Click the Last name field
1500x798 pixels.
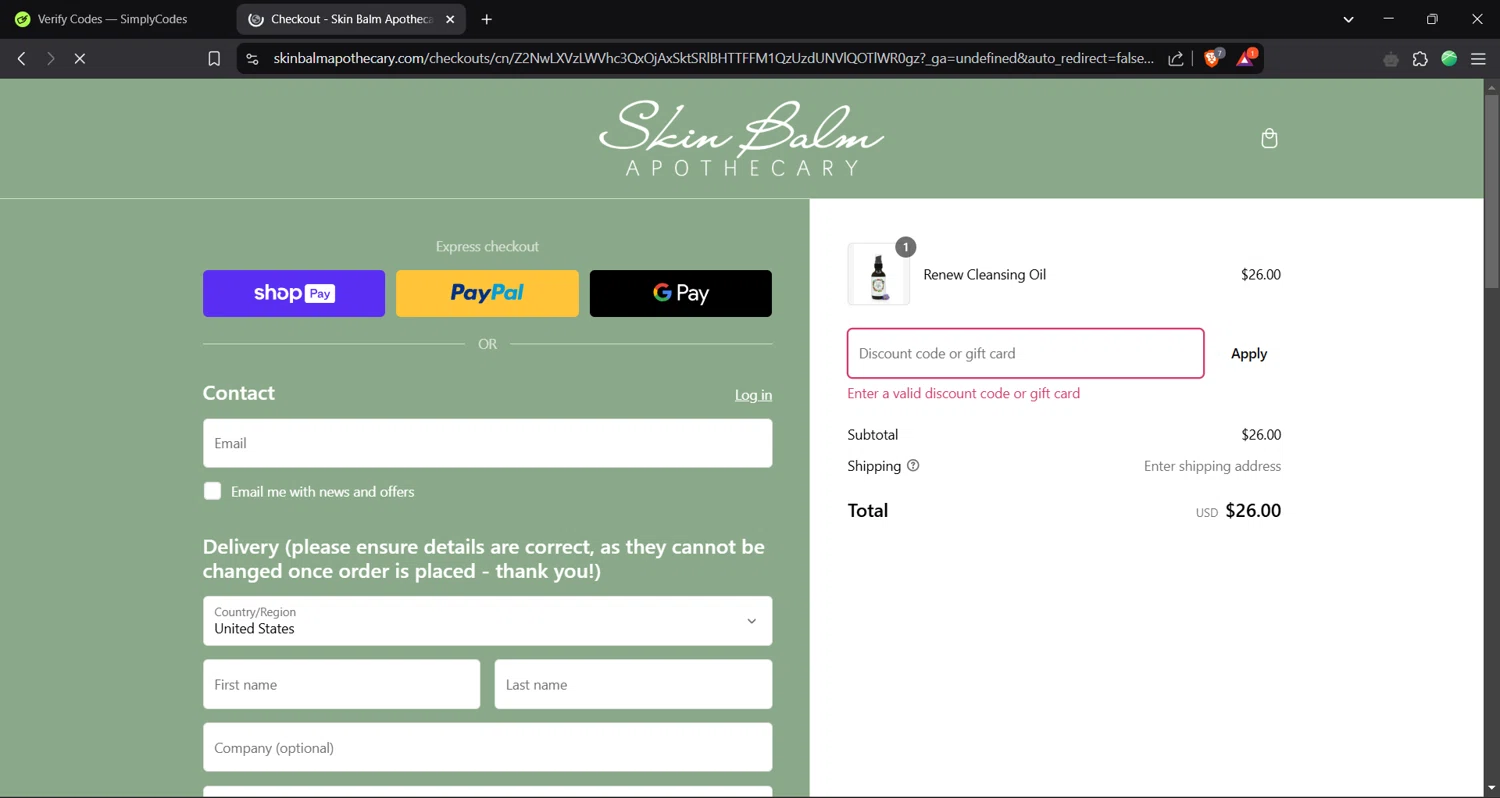click(633, 685)
